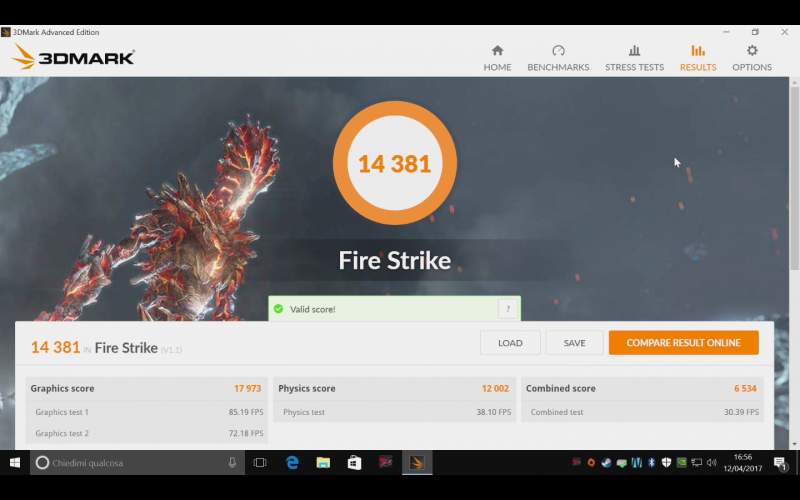The width and height of the screenshot is (800, 500).
Task: Click the network tray icon
Action: tap(696, 463)
